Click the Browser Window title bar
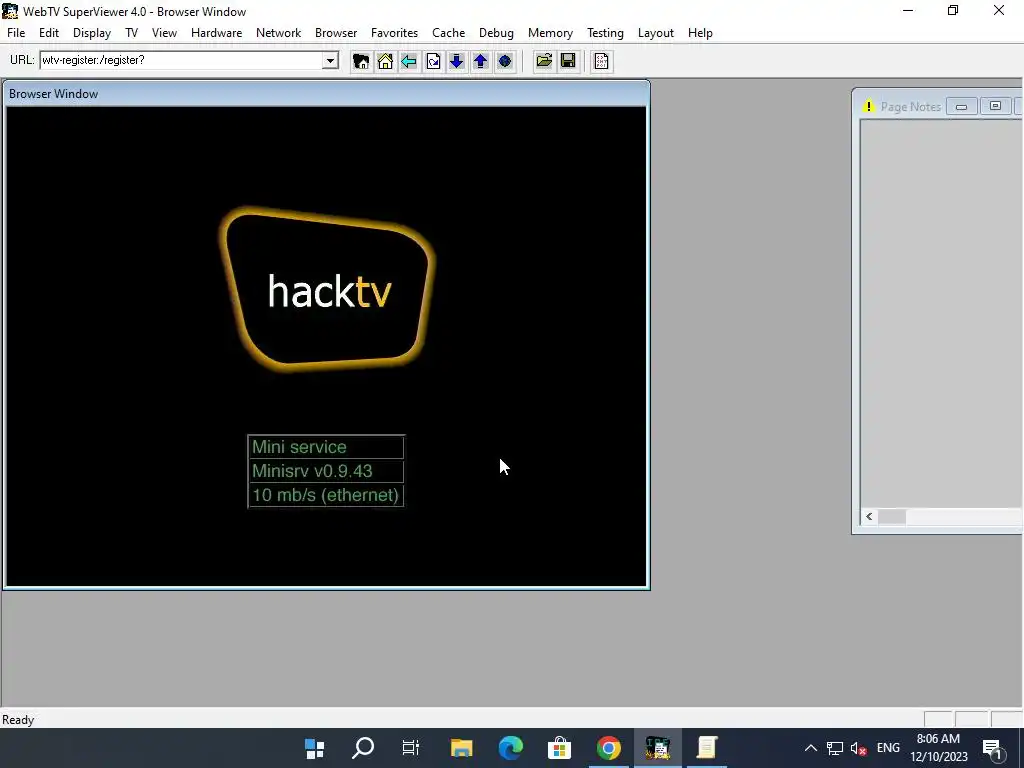 (x=327, y=94)
